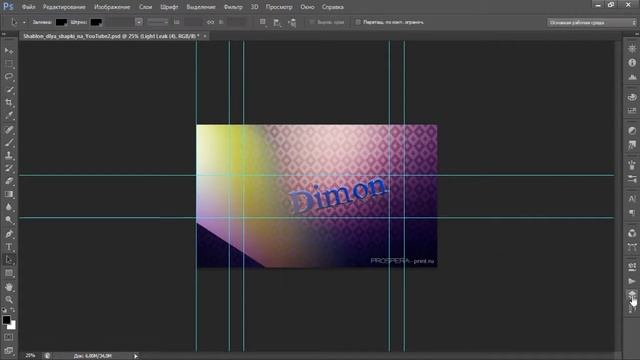Open path arrangement dropdown
Screen dimensions: 640x360
click(292, 22)
